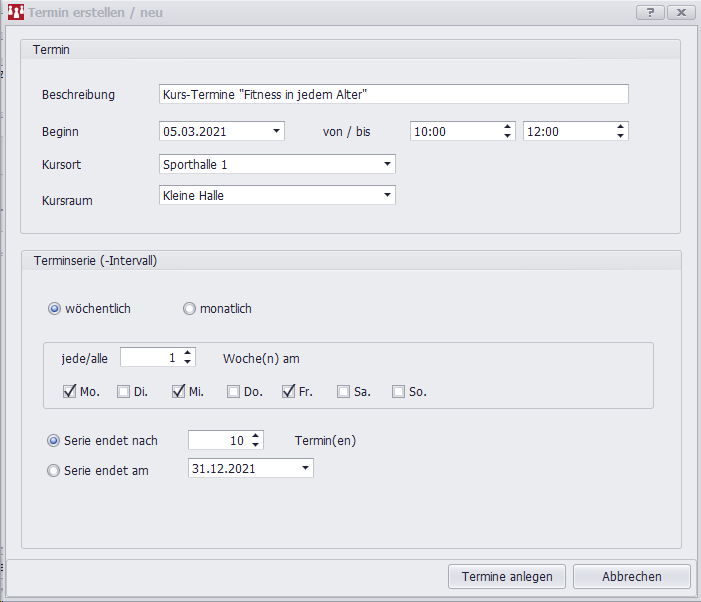Increase the start time 10:00 spinner
Image resolution: width=701 pixels, height=602 pixels.
[507, 127]
